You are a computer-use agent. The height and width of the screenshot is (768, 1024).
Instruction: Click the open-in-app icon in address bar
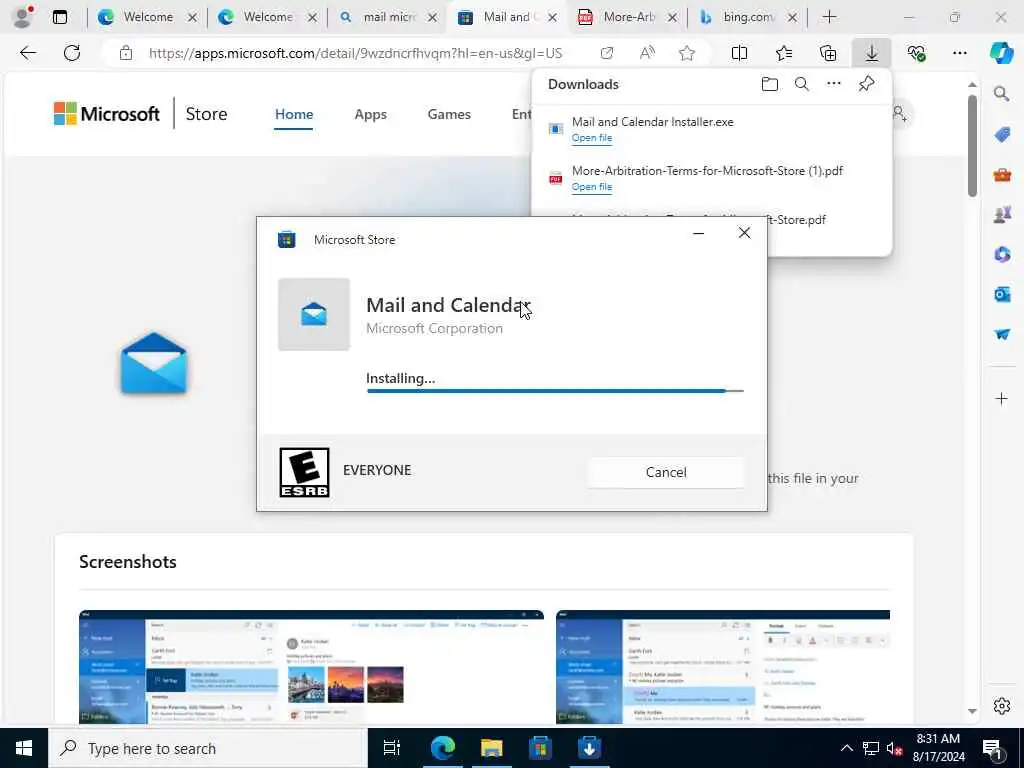[x=607, y=53]
